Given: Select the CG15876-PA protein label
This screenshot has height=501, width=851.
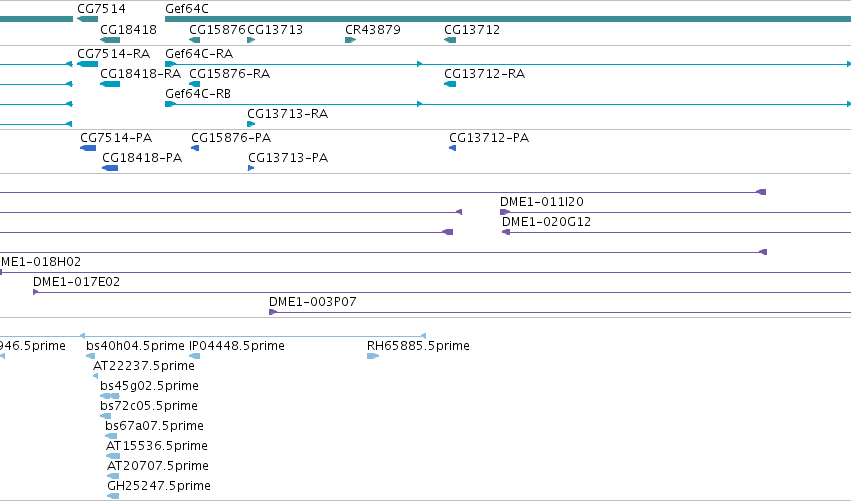Looking at the screenshot, I should pos(231,137).
